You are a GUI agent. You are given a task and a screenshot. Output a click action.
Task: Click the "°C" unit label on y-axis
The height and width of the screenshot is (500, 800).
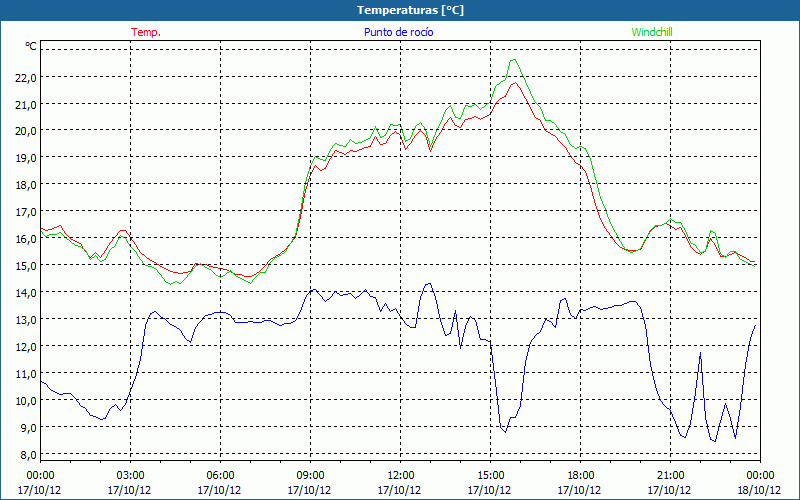tap(31, 46)
